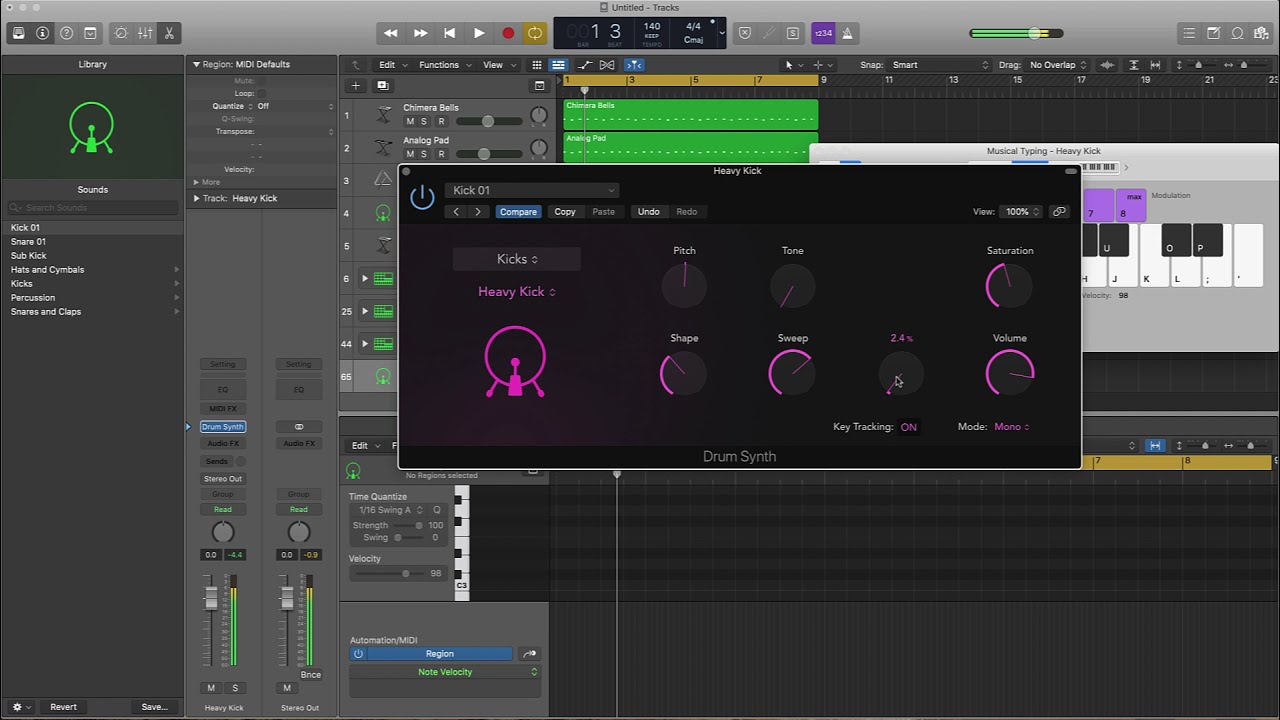Screen dimensions: 1280x720
Task: Go to beginning of project
Action: click(x=450, y=33)
